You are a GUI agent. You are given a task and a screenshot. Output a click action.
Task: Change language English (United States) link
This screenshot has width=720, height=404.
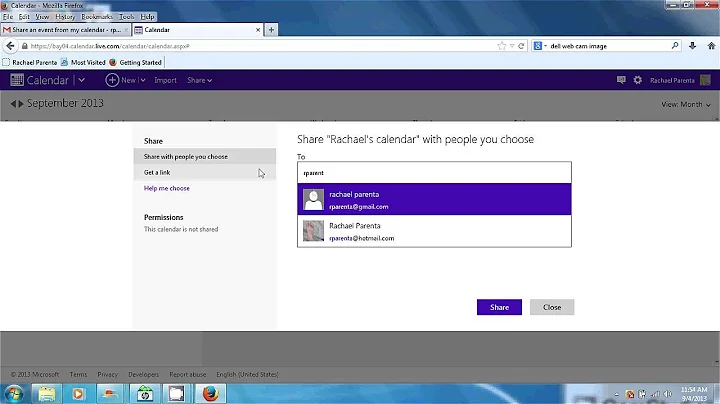point(248,375)
